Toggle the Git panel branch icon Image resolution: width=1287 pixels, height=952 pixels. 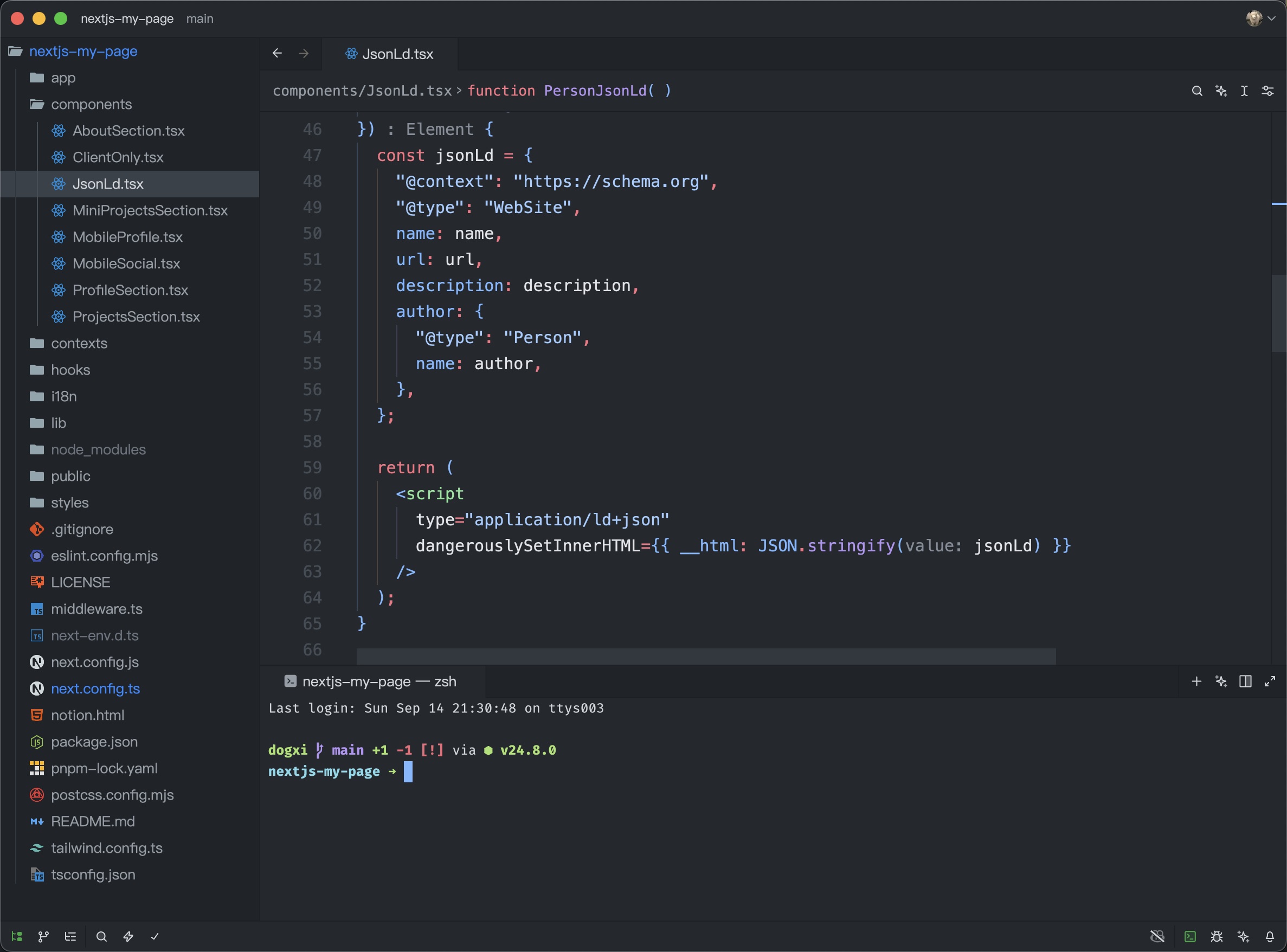pyautogui.click(x=43, y=936)
